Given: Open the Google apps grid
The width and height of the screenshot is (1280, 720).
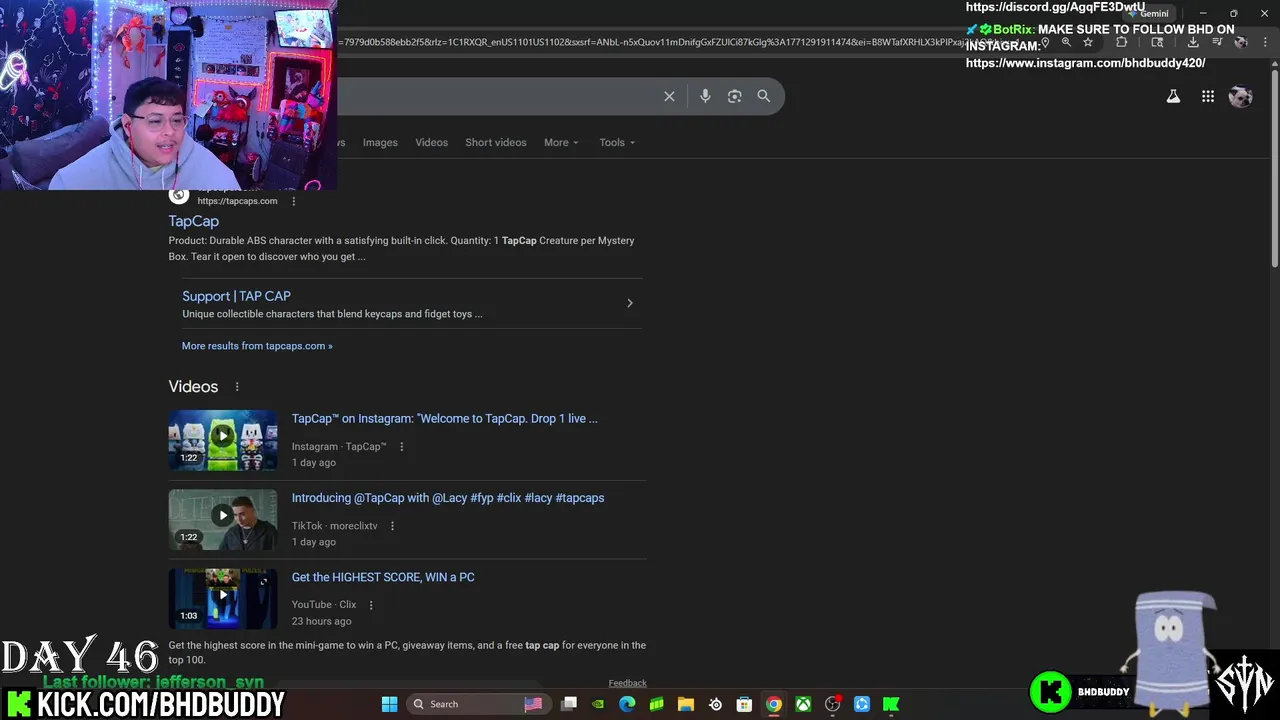Looking at the screenshot, I should [x=1208, y=96].
